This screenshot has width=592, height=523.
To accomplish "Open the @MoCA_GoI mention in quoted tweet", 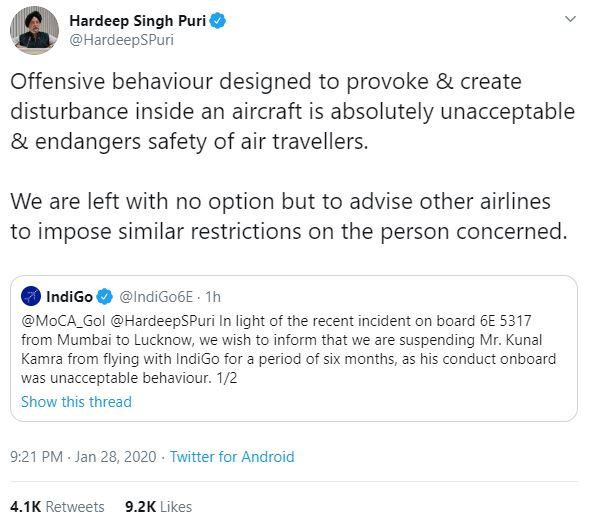I will click(x=63, y=321).
